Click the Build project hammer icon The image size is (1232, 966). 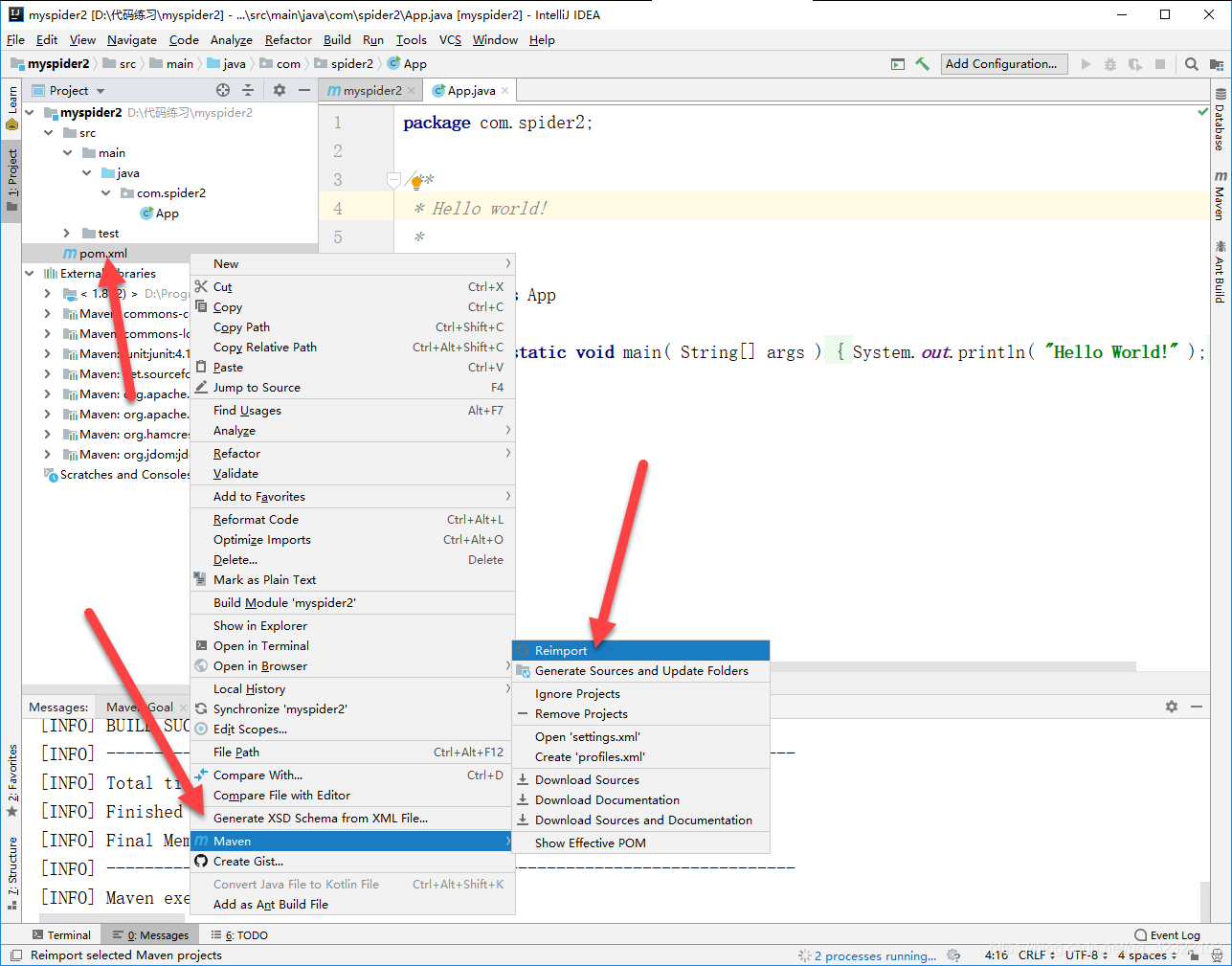tap(922, 64)
